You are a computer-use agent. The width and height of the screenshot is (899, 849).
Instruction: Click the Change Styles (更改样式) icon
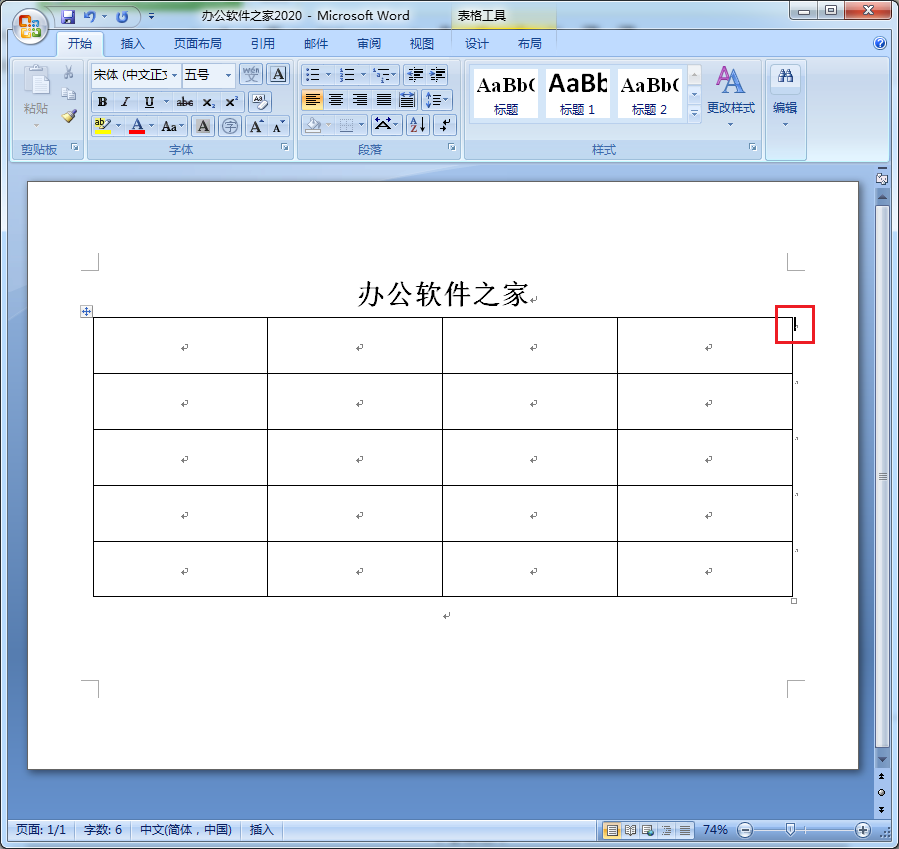(x=730, y=80)
